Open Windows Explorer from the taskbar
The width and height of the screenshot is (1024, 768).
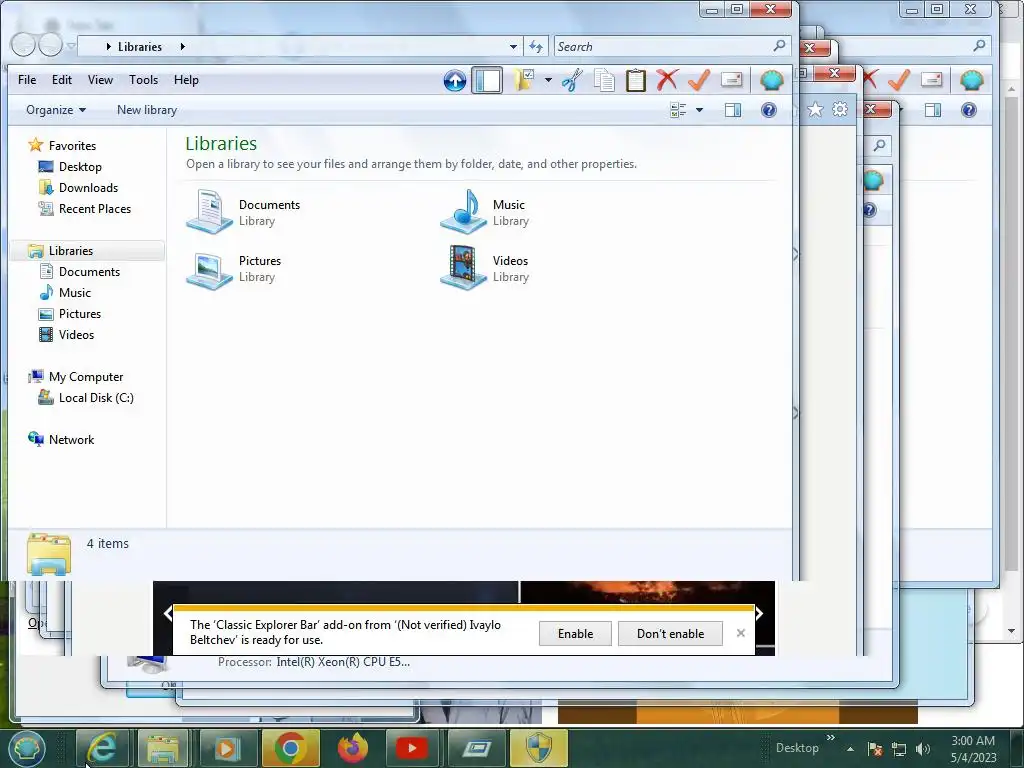[x=163, y=748]
